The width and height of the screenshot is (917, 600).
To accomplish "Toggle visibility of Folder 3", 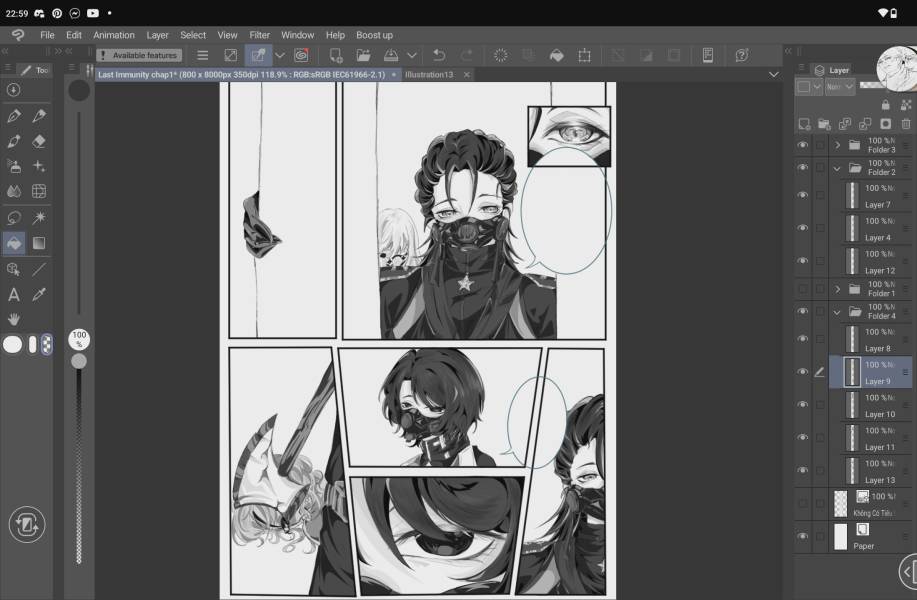I will (x=802, y=145).
